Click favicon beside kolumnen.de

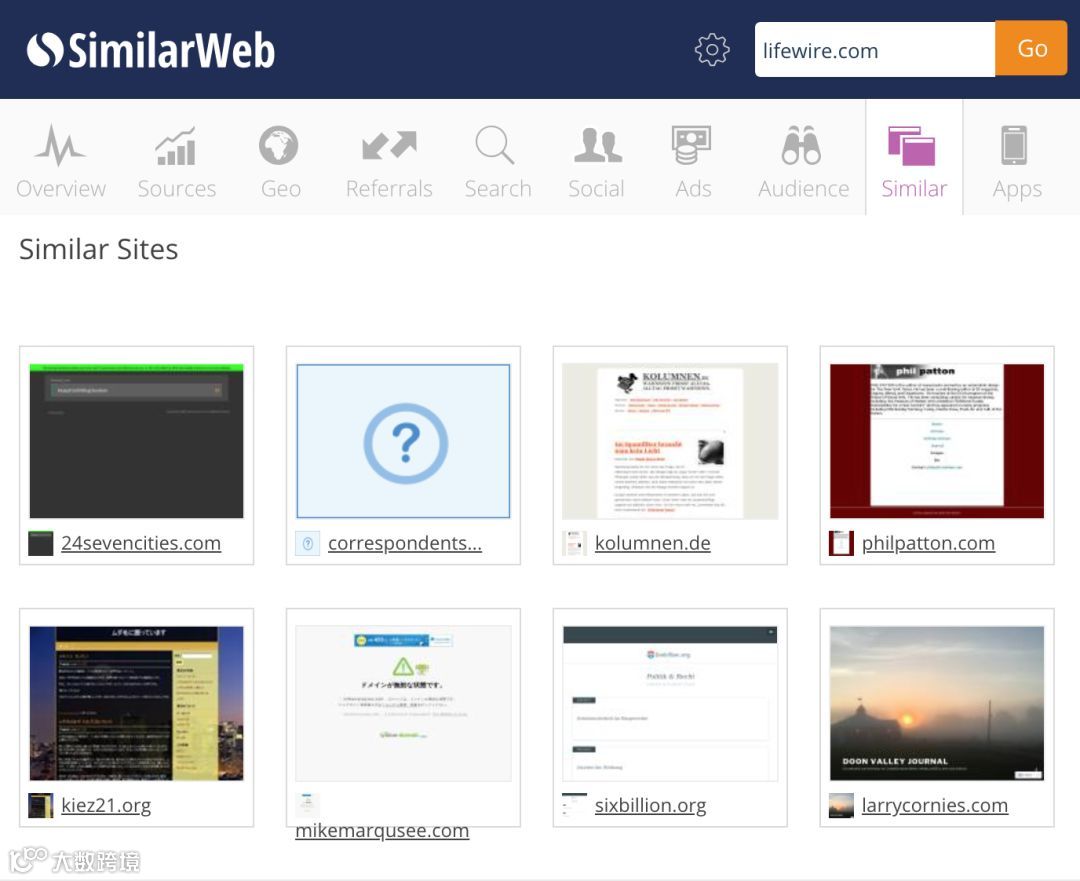[x=574, y=543]
